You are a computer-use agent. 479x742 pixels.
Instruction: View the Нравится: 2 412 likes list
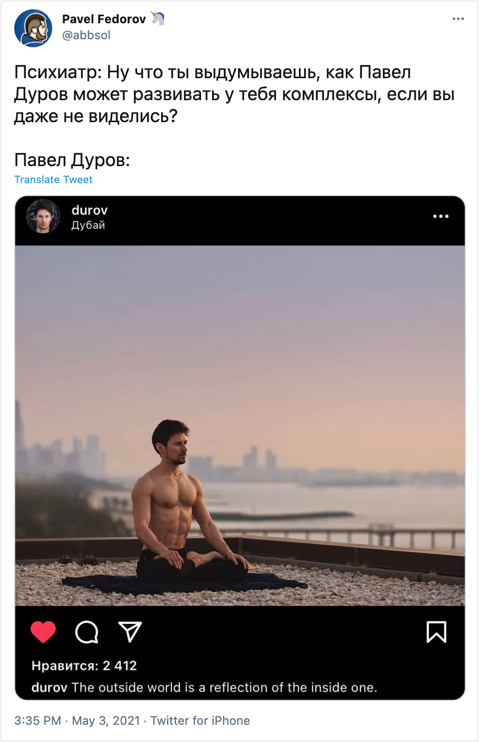pos(84,666)
